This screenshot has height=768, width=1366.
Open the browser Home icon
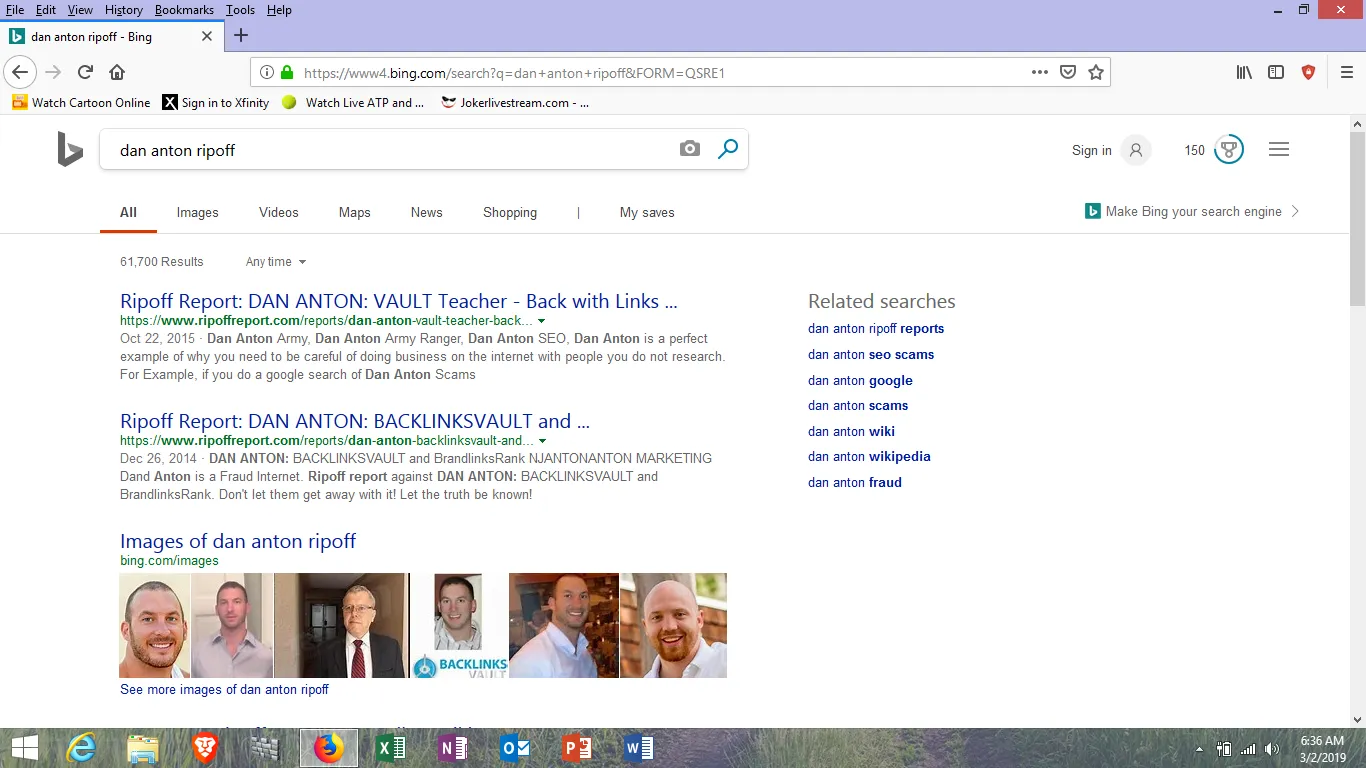click(117, 72)
